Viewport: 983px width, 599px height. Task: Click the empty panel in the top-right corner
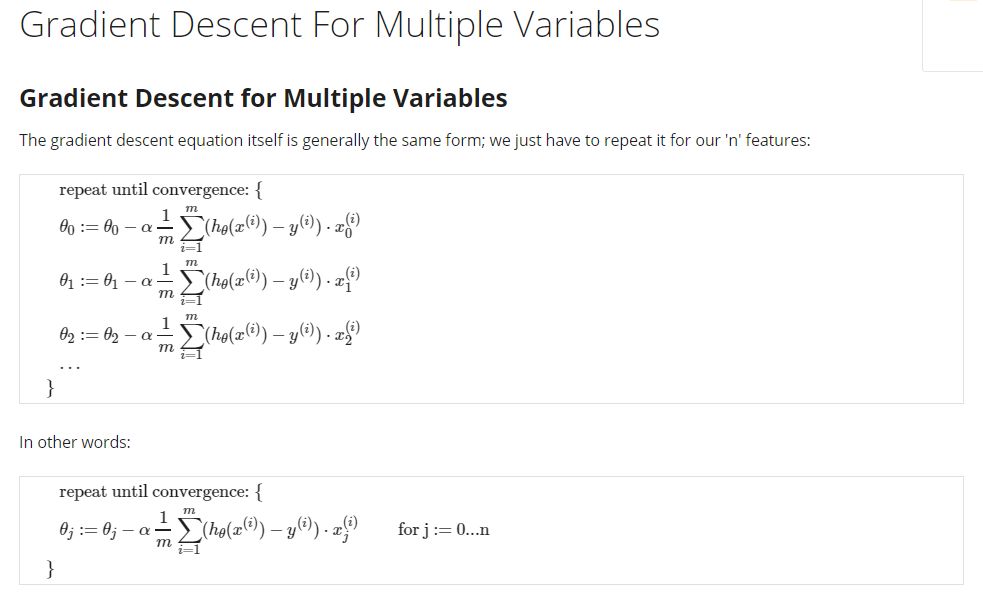click(x=953, y=38)
